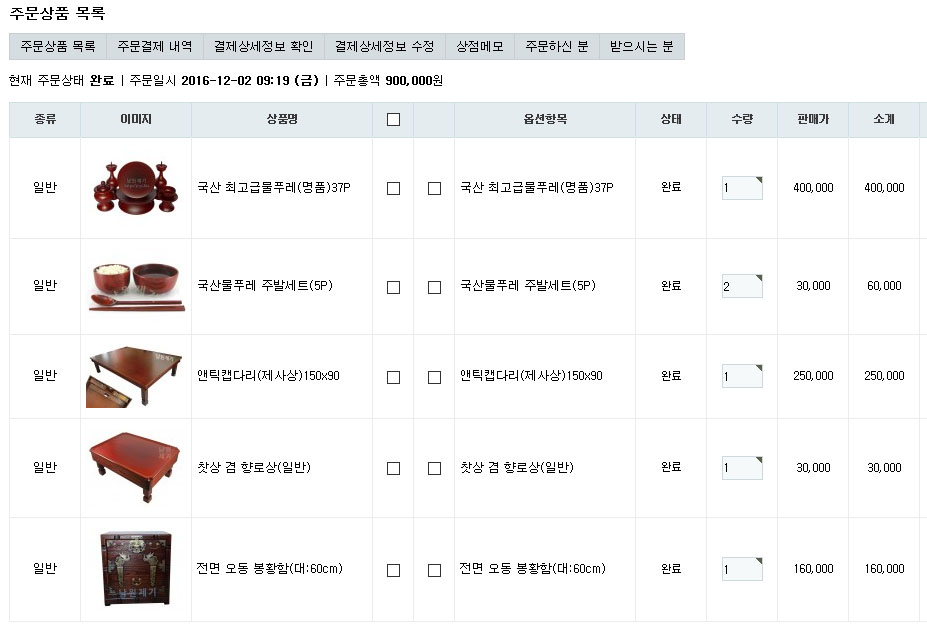Tick the option checkbox for 국산물푸레 주발세트(5P)

[x=434, y=287]
